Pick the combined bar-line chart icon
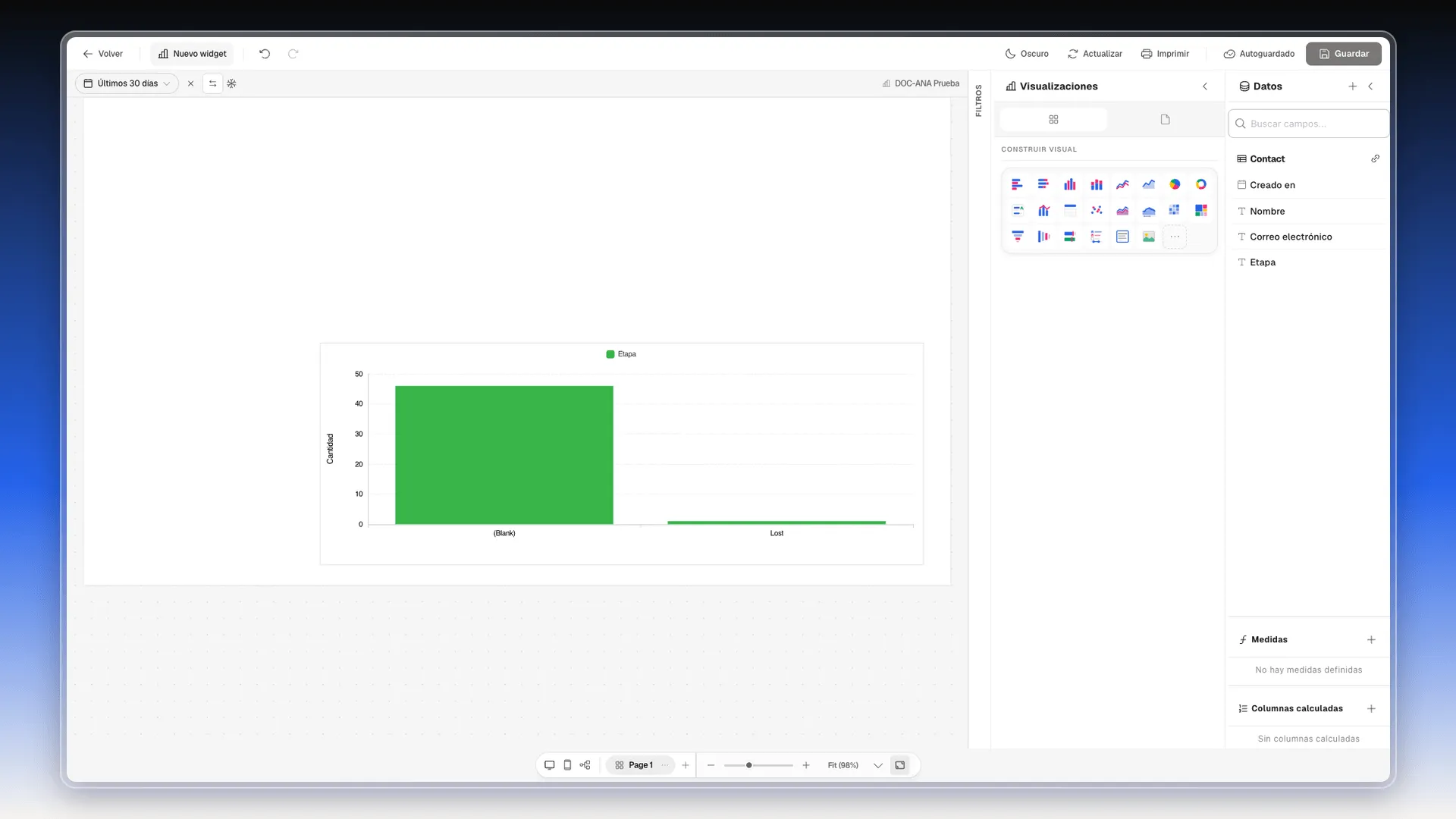This screenshot has width=1456, height=819. point(1044,210)
